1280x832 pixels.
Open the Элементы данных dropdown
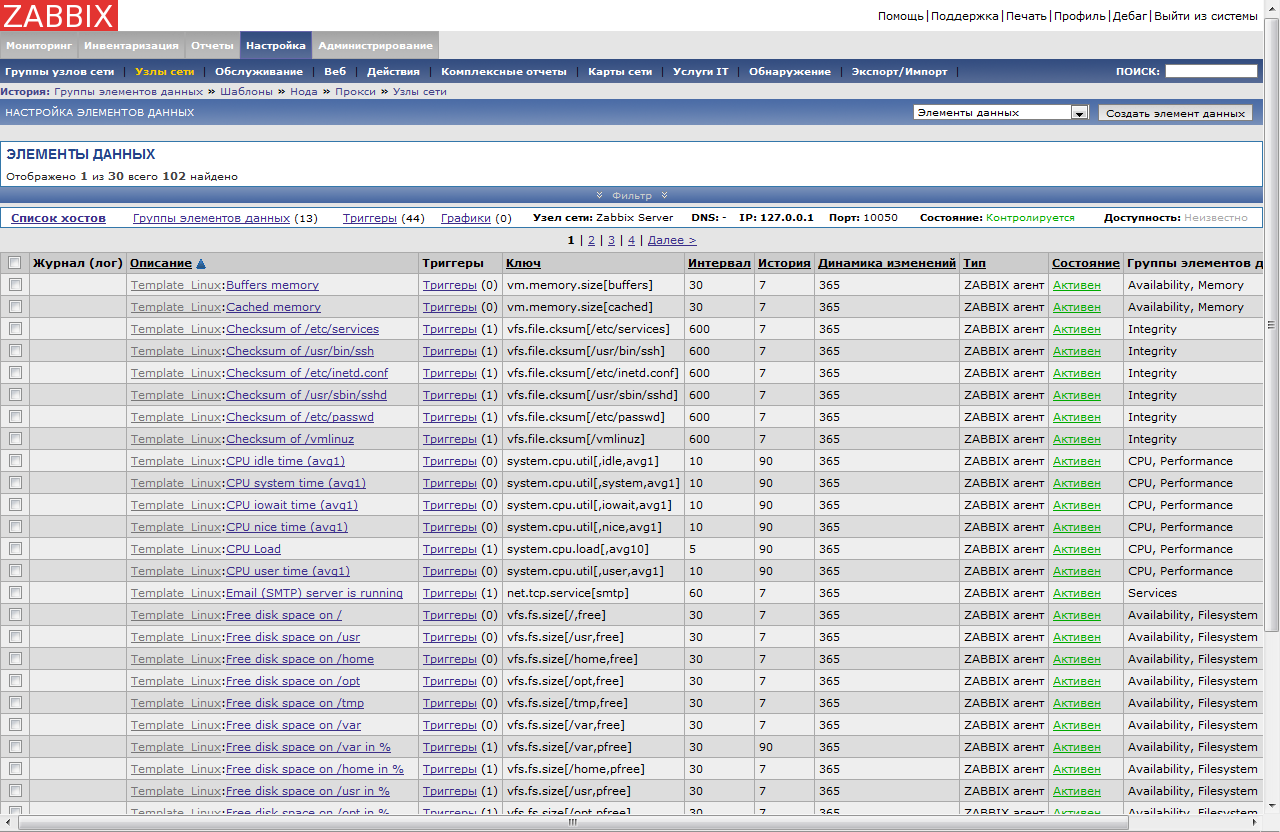[1000, 113]
